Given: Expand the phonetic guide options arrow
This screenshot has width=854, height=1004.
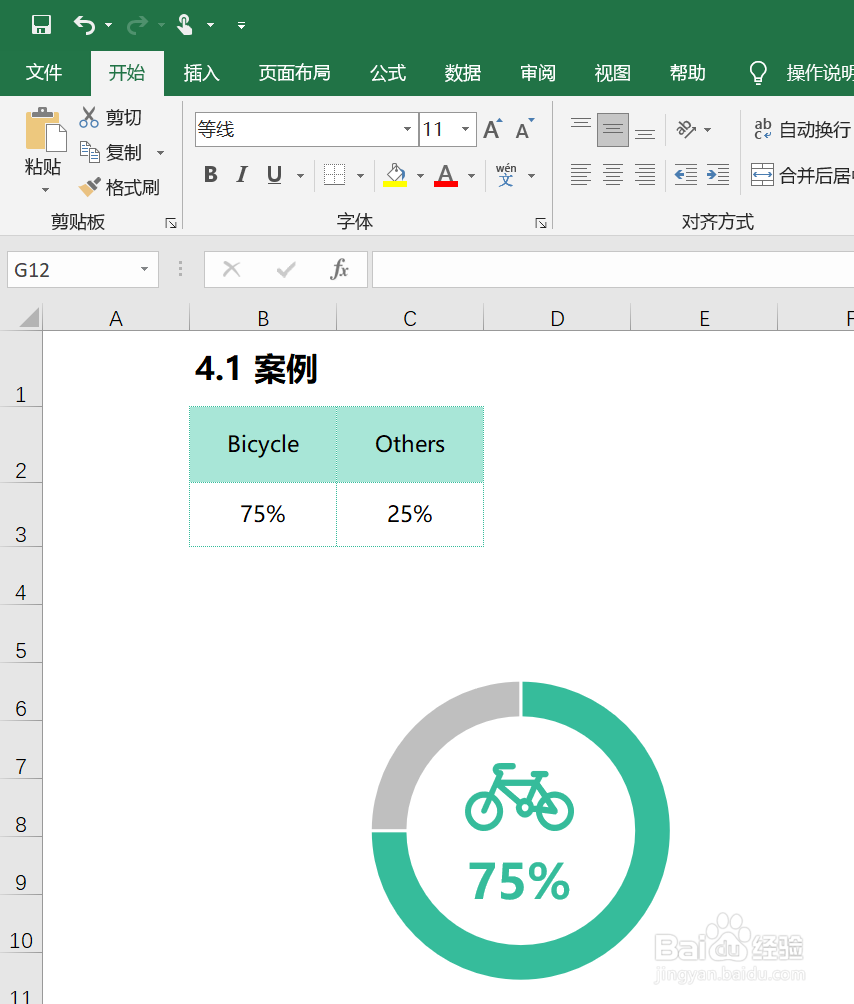Looking at the screenshot, I should (531, 175).
